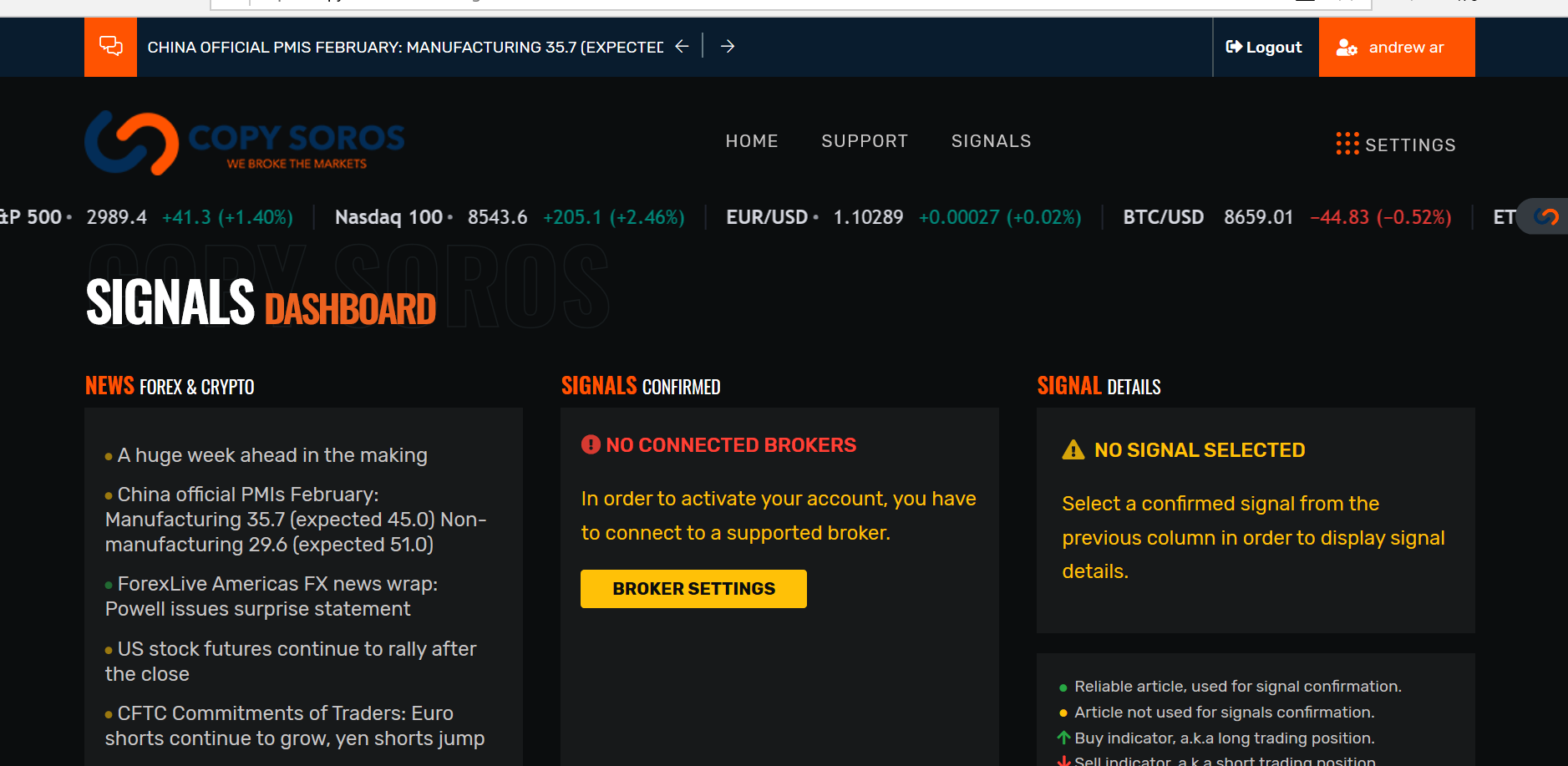Show previous news headline arrow

682,47
